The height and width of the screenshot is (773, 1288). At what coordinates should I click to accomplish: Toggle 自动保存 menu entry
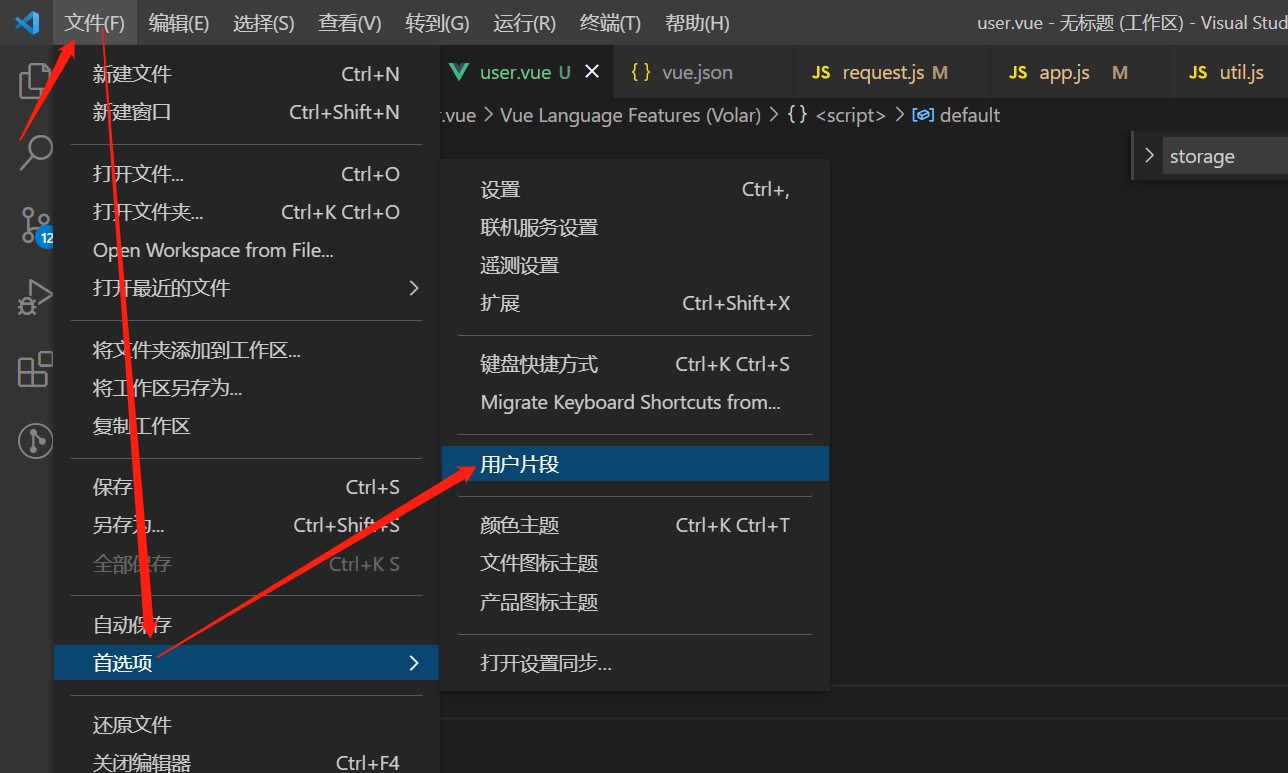point(246,625)
